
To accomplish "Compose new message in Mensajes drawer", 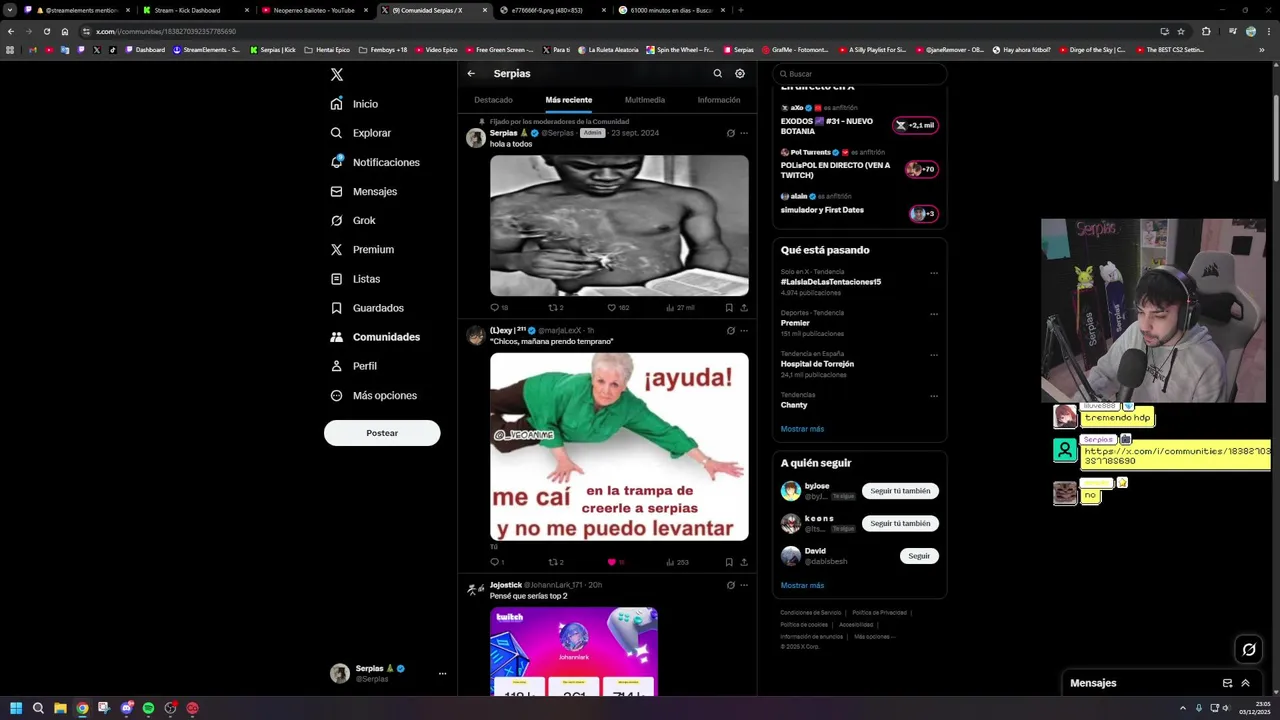I will pos(1227,683).
